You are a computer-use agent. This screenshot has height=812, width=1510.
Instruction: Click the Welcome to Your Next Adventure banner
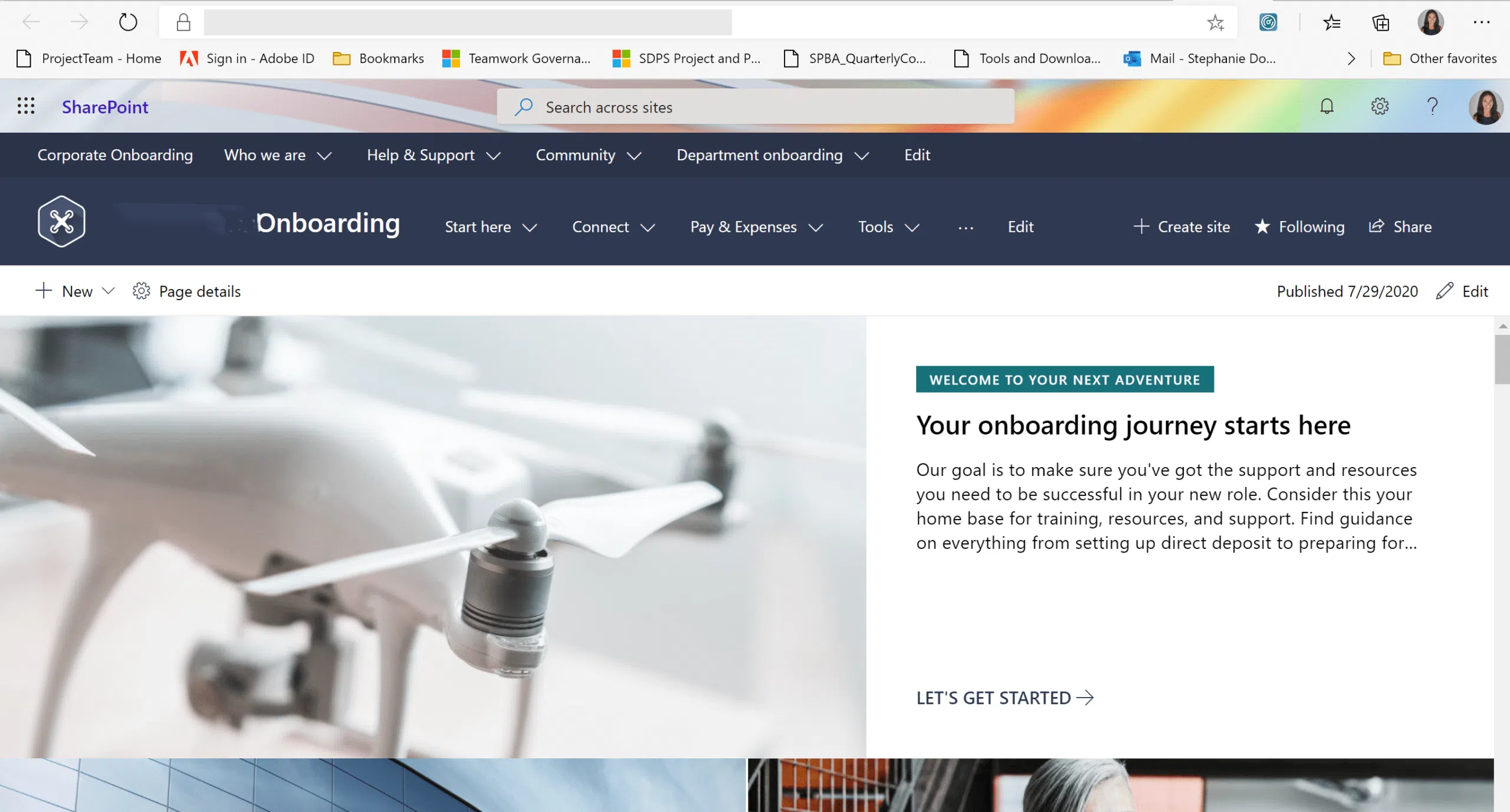1065,379
